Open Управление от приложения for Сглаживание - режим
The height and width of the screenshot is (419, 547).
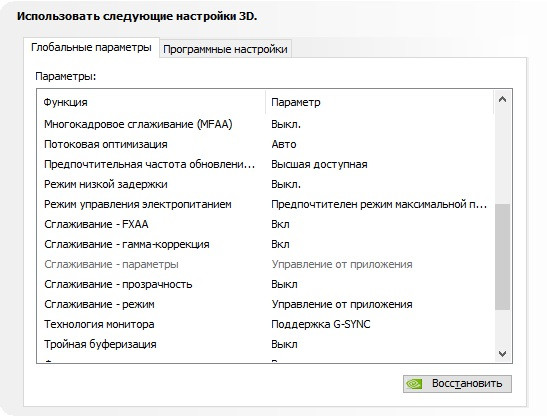coord(342,304)
